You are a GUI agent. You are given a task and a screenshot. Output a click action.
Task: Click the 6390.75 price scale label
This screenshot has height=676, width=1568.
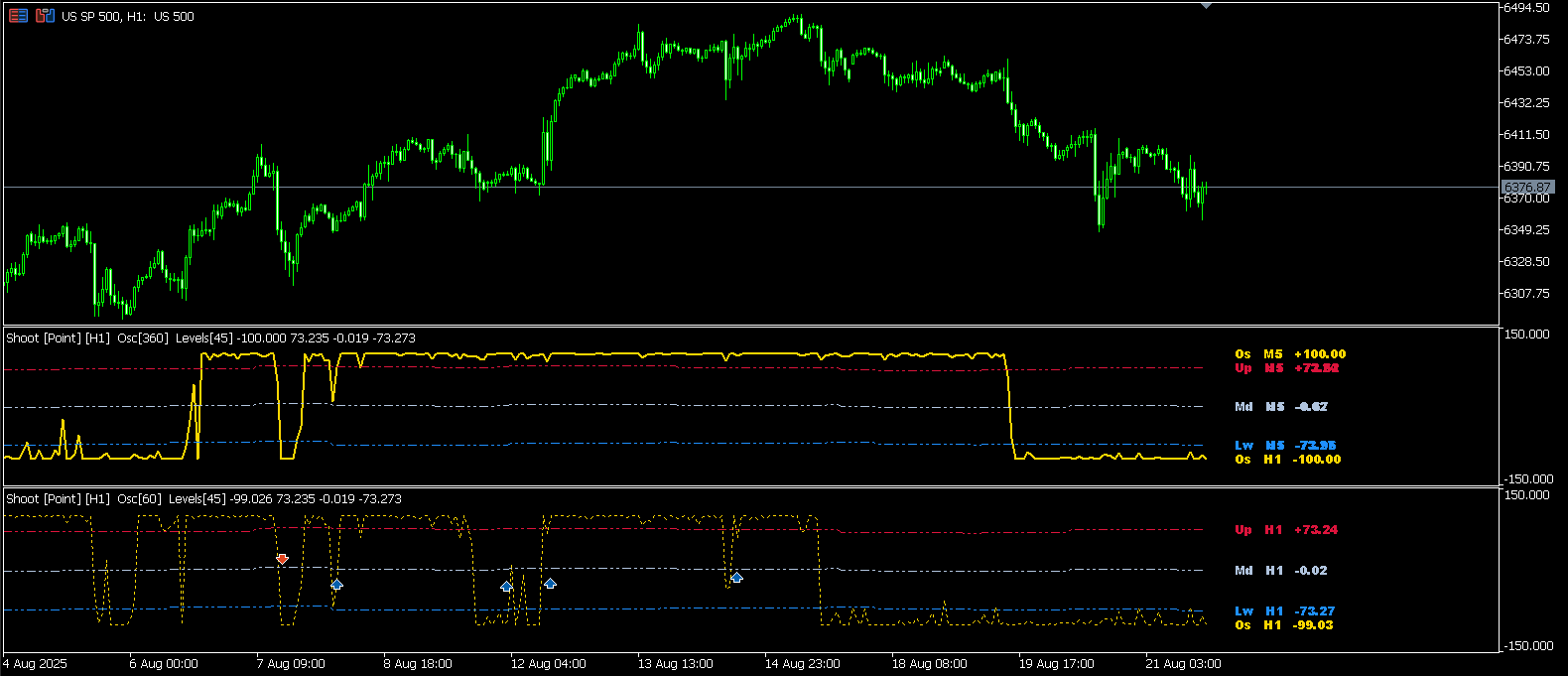click(1526, 167)
